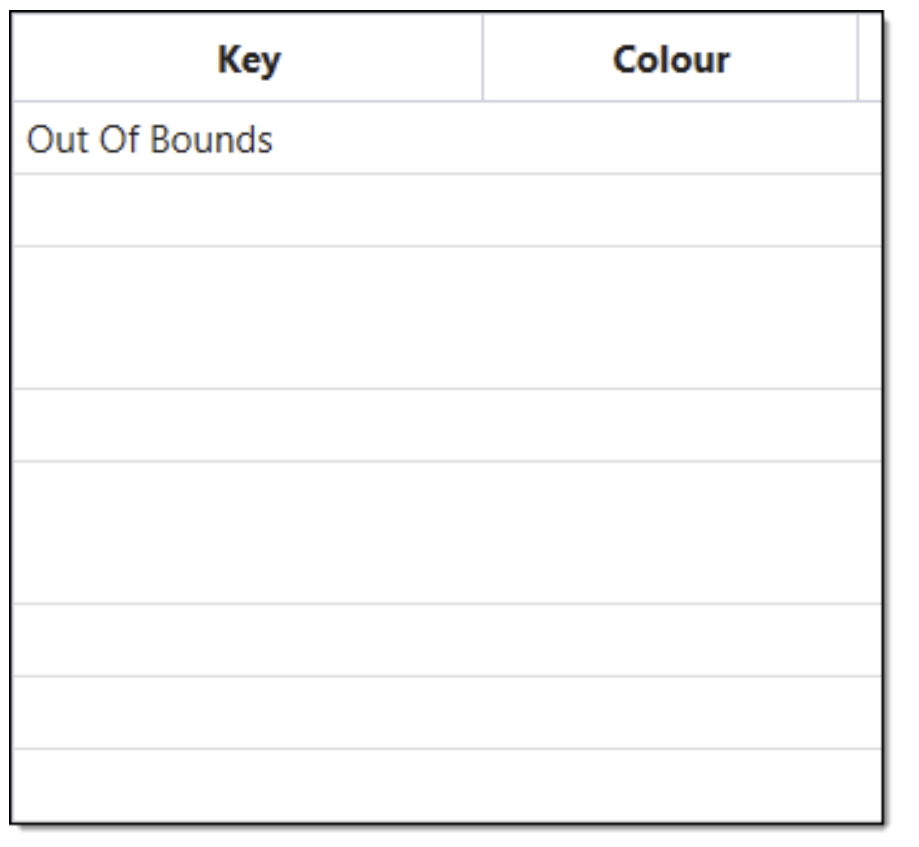The image size is (919, 847).
Task: Select the second empty row under Out Of Bounds
Action: [248, 317]
